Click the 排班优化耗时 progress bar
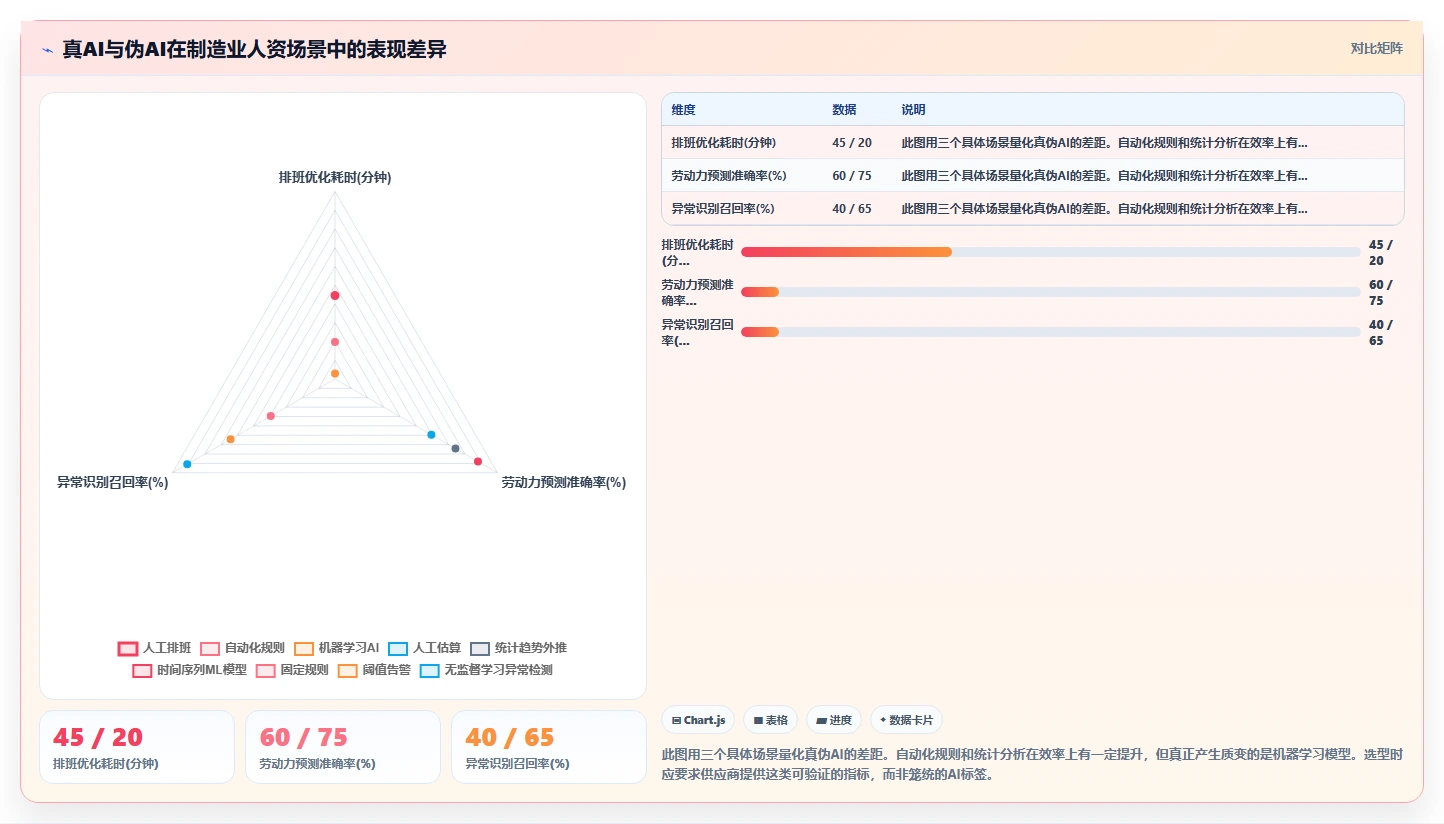Viewport: 1444px width, 824px height. point(1050,252)
